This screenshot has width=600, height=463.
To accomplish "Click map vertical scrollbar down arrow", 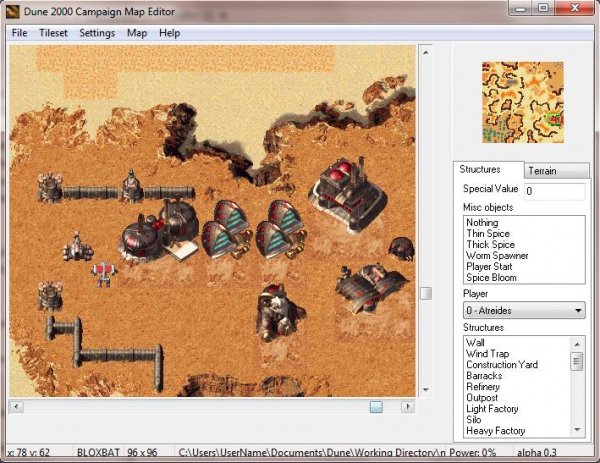I will tap(426, 390).
